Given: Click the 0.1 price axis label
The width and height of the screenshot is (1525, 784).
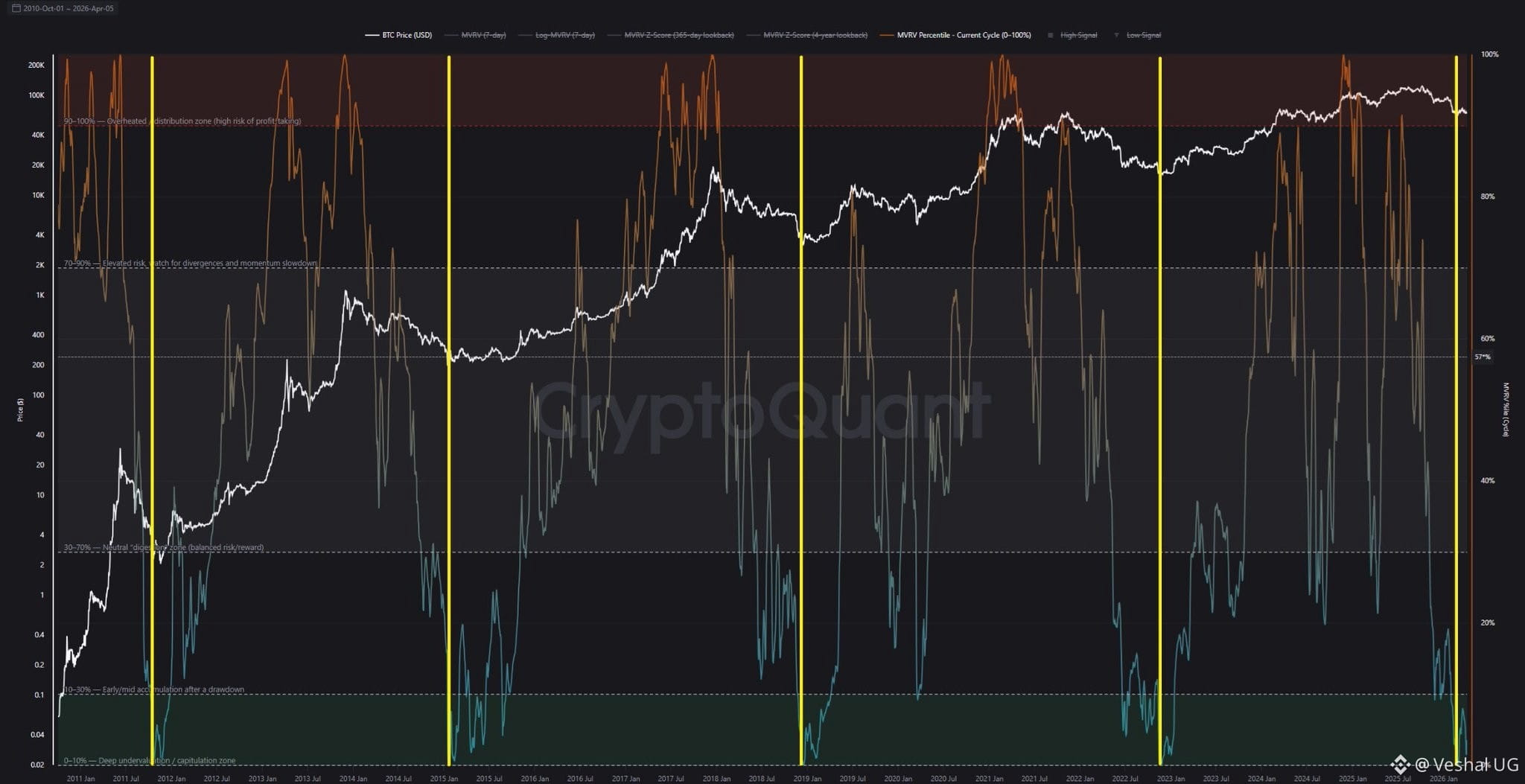Looking at the screenshot, I should click(39, 695).
